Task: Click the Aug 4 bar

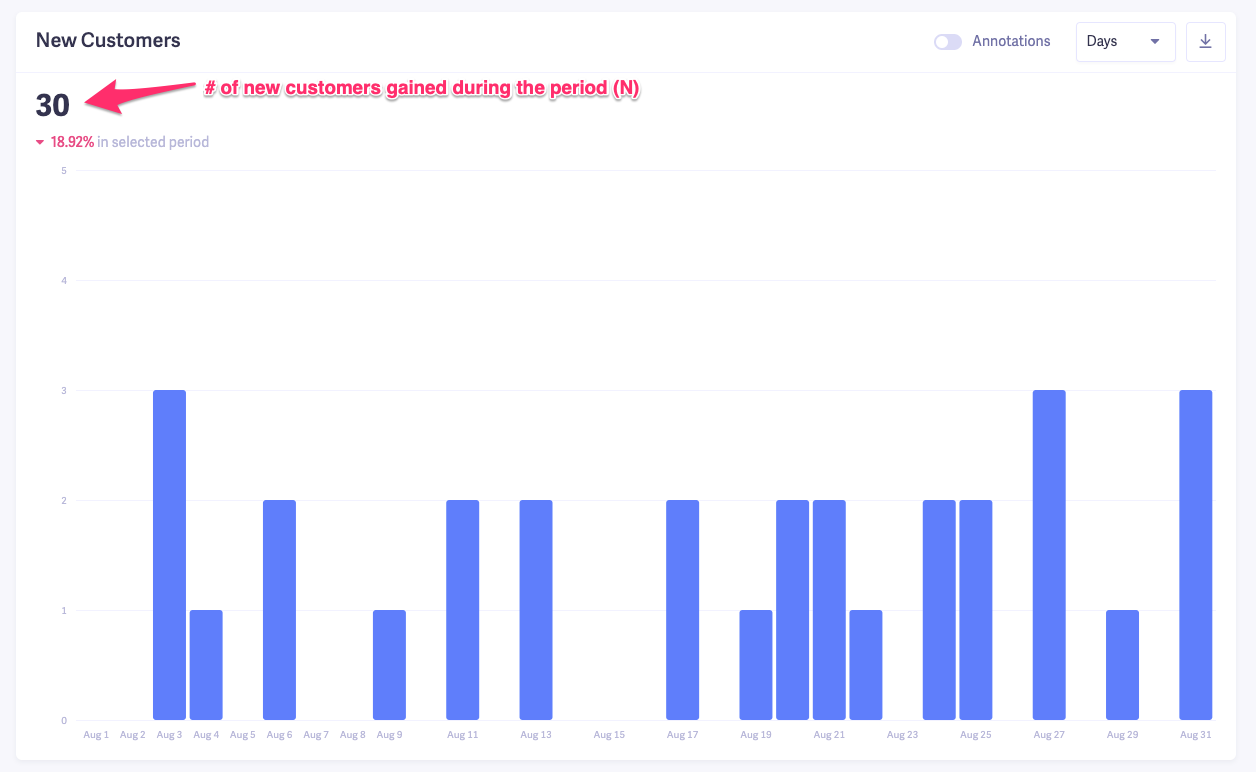Action: (206, 665)
